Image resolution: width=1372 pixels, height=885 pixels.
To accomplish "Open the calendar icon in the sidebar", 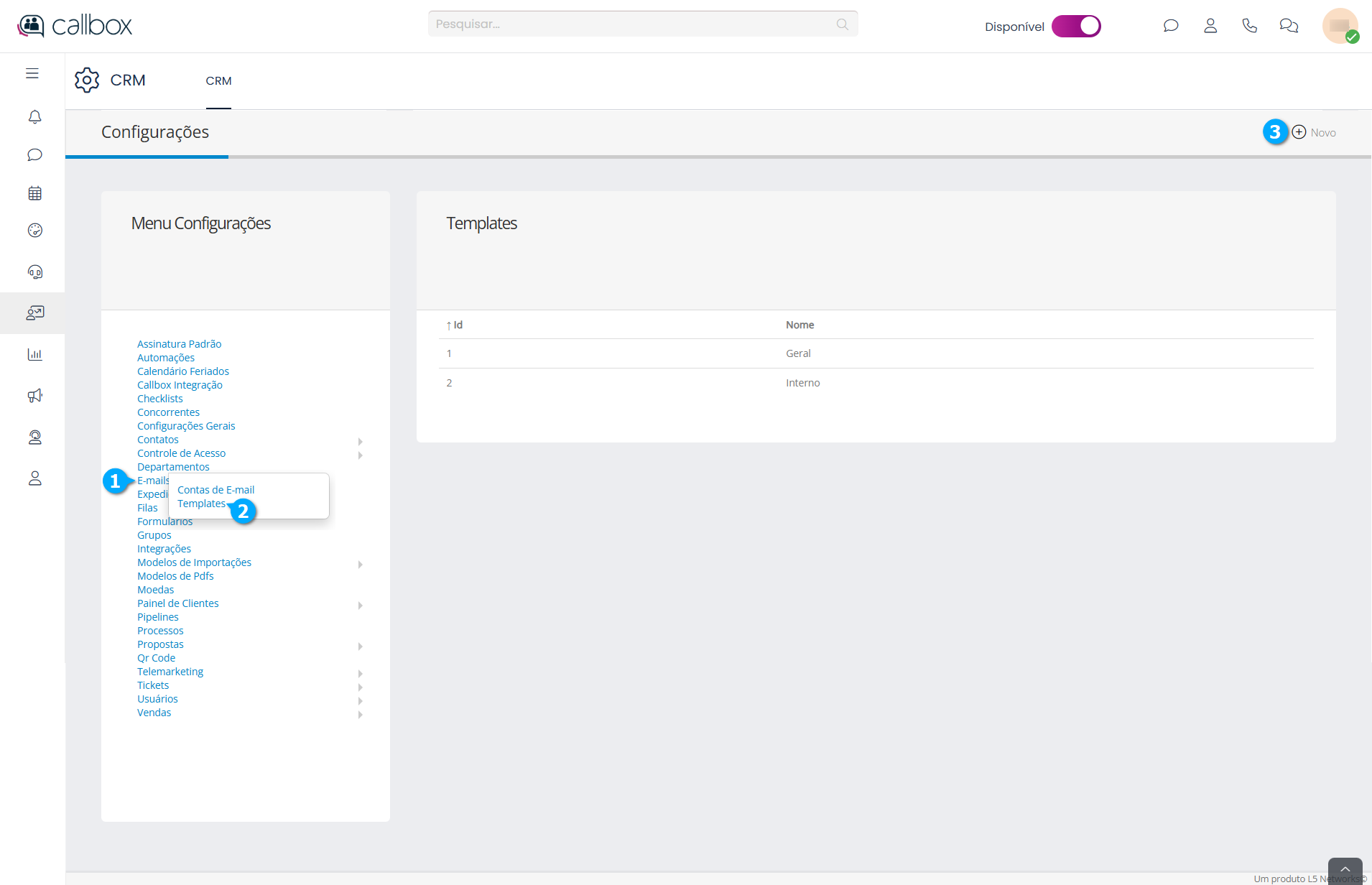I will 34,193.
